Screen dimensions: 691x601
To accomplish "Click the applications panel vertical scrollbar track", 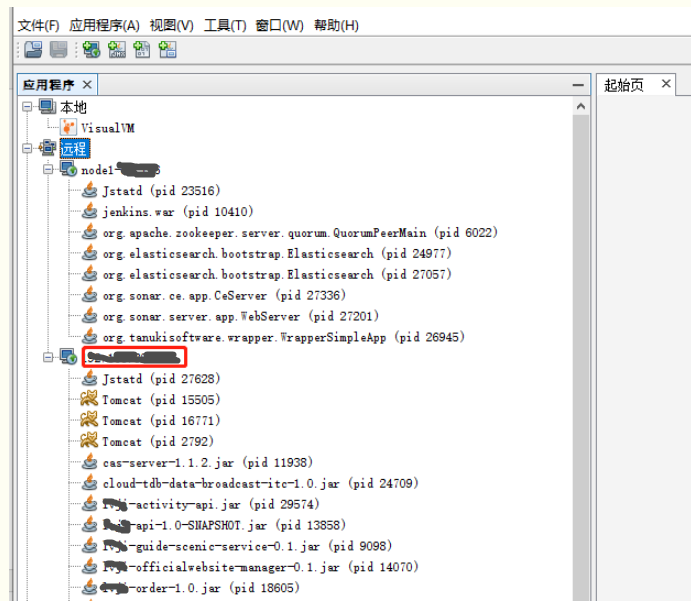I will (x=581, y=358).
